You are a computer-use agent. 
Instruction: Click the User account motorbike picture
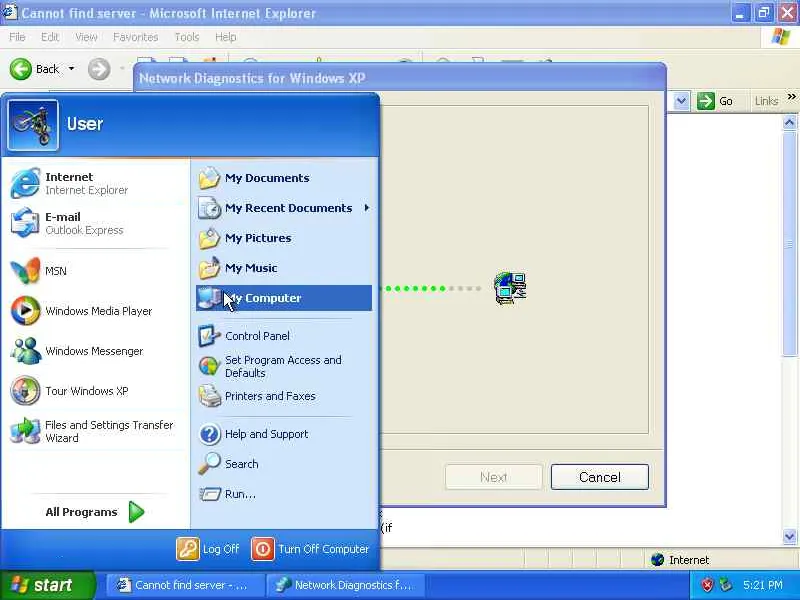(x=33, y=124)
